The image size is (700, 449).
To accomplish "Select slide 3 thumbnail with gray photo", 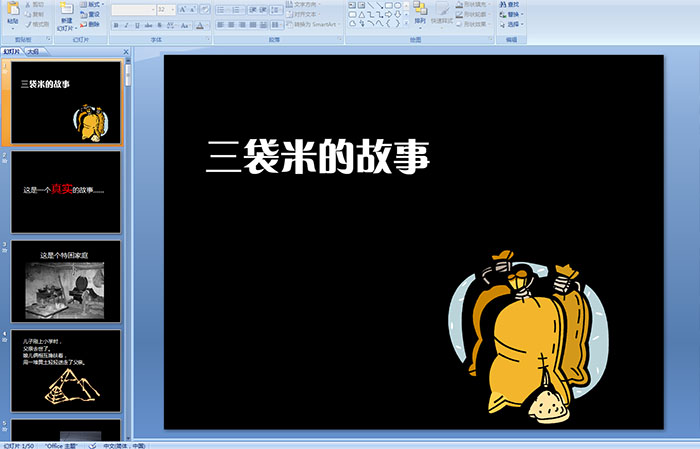I will [66, 281].
